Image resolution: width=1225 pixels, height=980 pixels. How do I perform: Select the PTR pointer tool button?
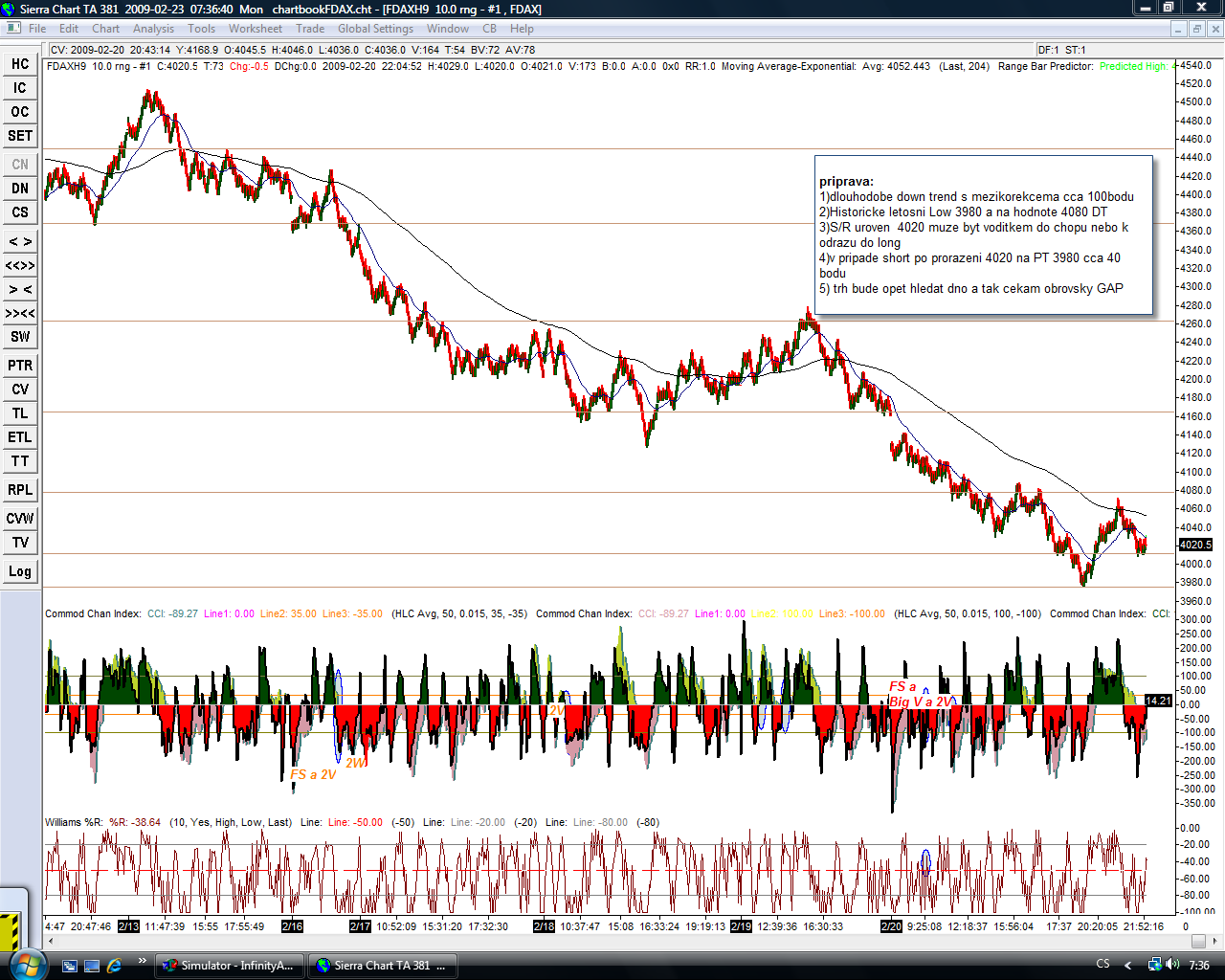[20, 366]
